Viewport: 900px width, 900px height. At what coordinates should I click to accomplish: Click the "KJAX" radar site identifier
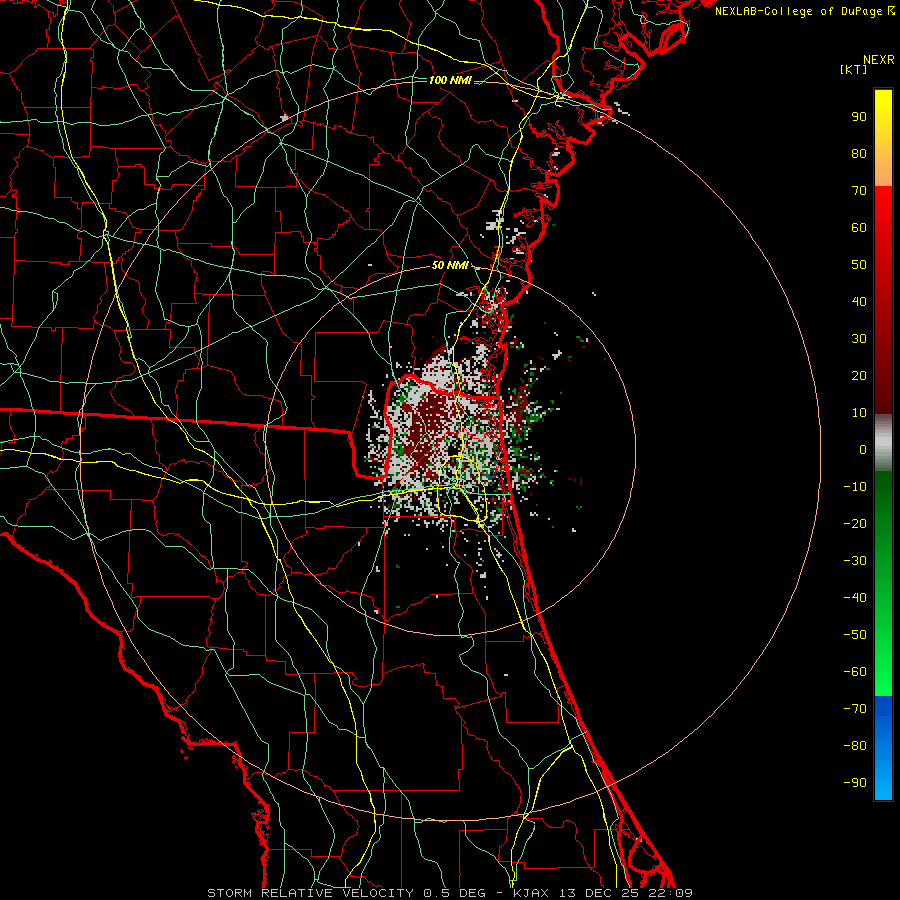pos(531,893)
